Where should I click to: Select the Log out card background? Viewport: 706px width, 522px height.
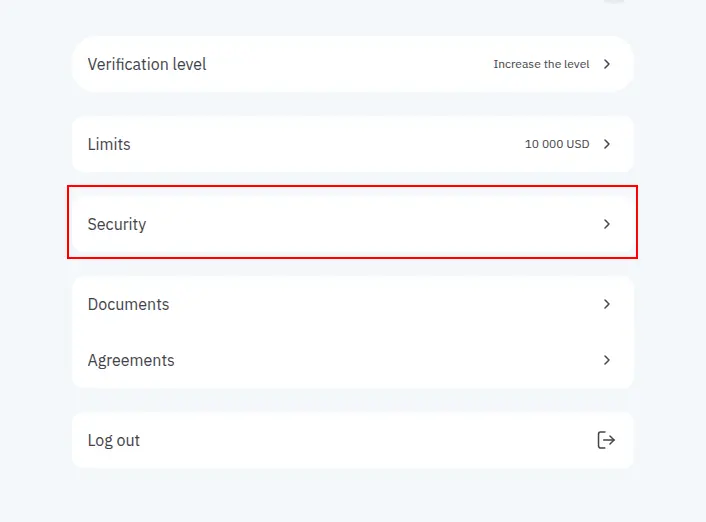coord(353,440)
